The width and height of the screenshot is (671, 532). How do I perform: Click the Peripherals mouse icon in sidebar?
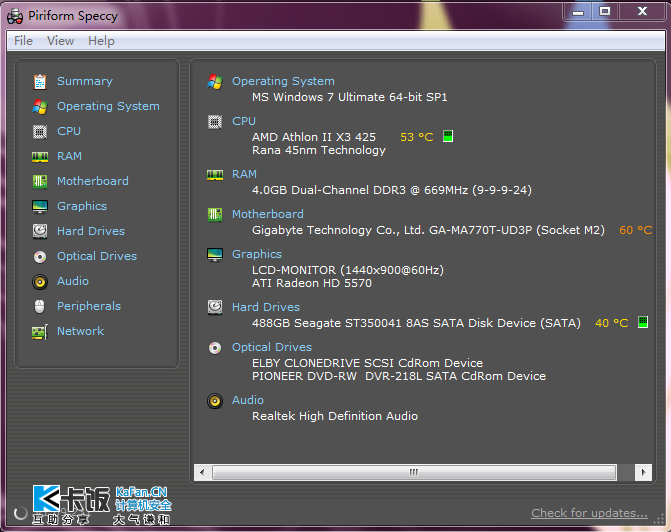[39, 306]
